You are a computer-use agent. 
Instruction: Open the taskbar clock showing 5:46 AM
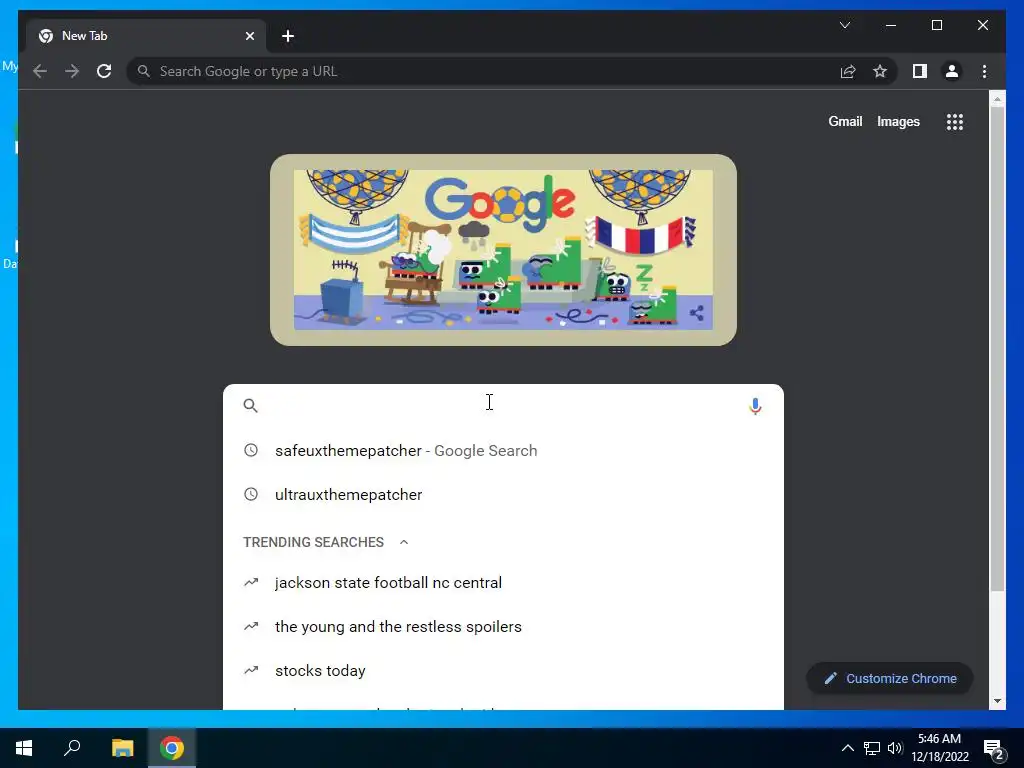940,748
